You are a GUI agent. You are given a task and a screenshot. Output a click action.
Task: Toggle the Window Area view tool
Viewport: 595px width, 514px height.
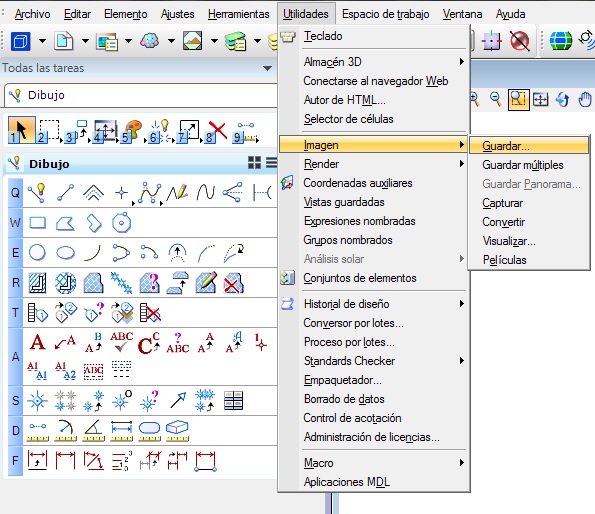coord(518,100)
